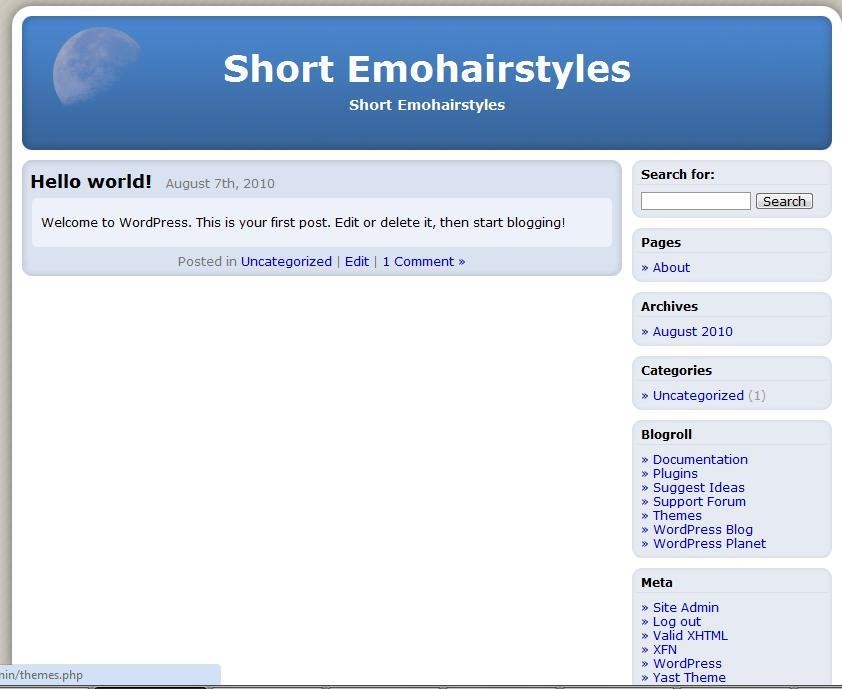This screenshot has width=842, height=689.
Task: Visit the WordPress Planet link
Action: click(709, 544)
